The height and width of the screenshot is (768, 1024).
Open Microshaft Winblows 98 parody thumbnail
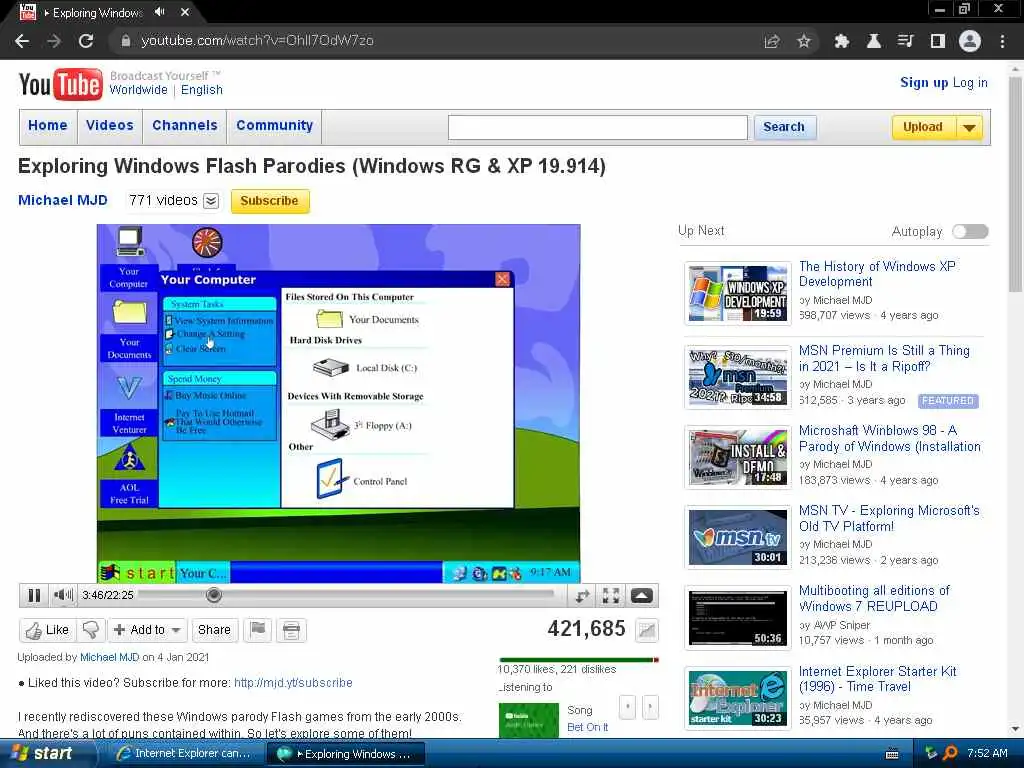738,457
